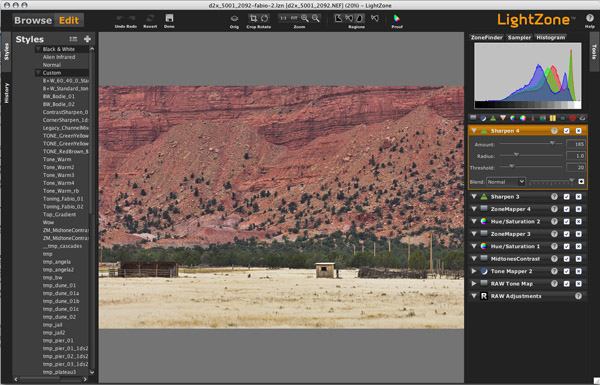Add a ZoneMapper tool
Screen dimensions: 600x385
click(x=473, y=118)
